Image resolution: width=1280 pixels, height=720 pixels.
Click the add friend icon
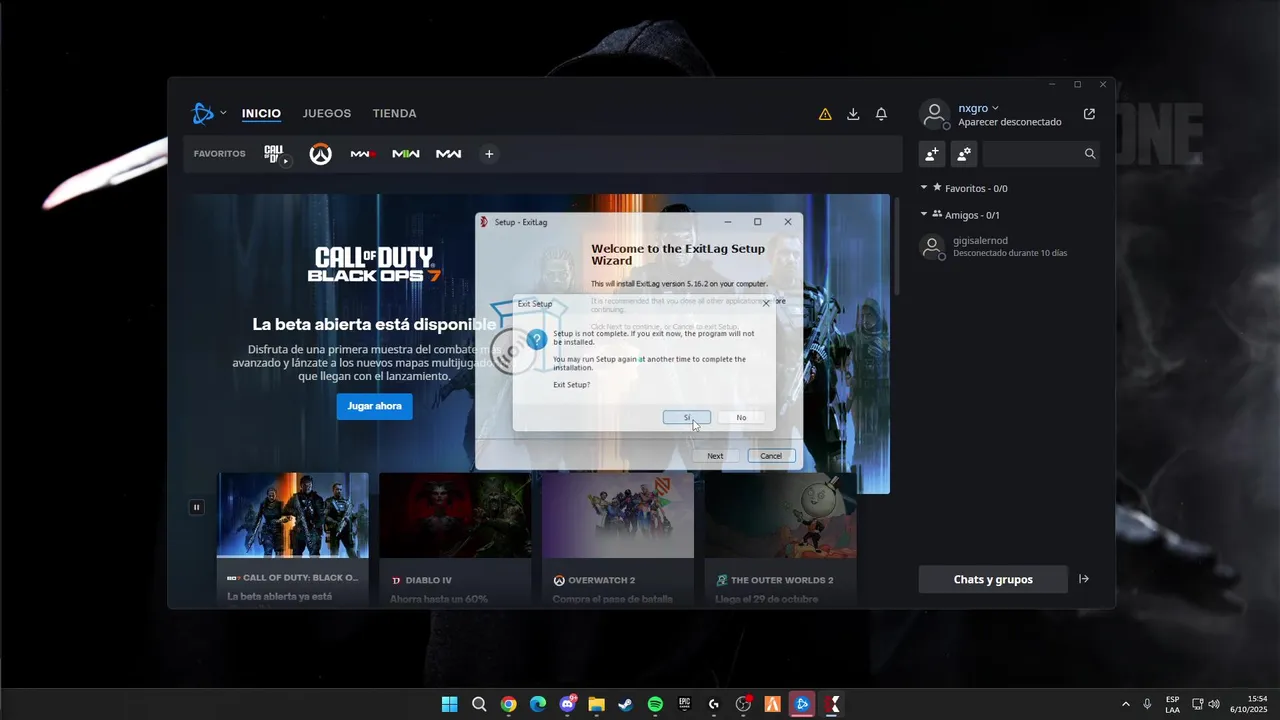pyautogui.click(x=932, y=154)
